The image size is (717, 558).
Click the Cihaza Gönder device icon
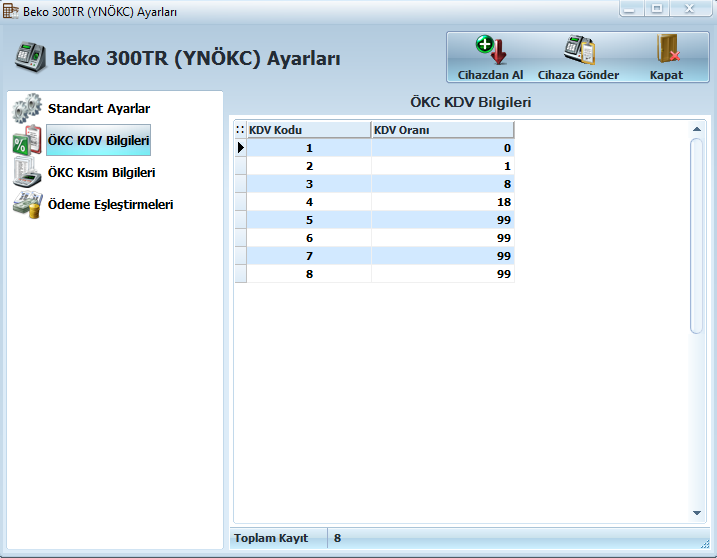tap(578, 49)
